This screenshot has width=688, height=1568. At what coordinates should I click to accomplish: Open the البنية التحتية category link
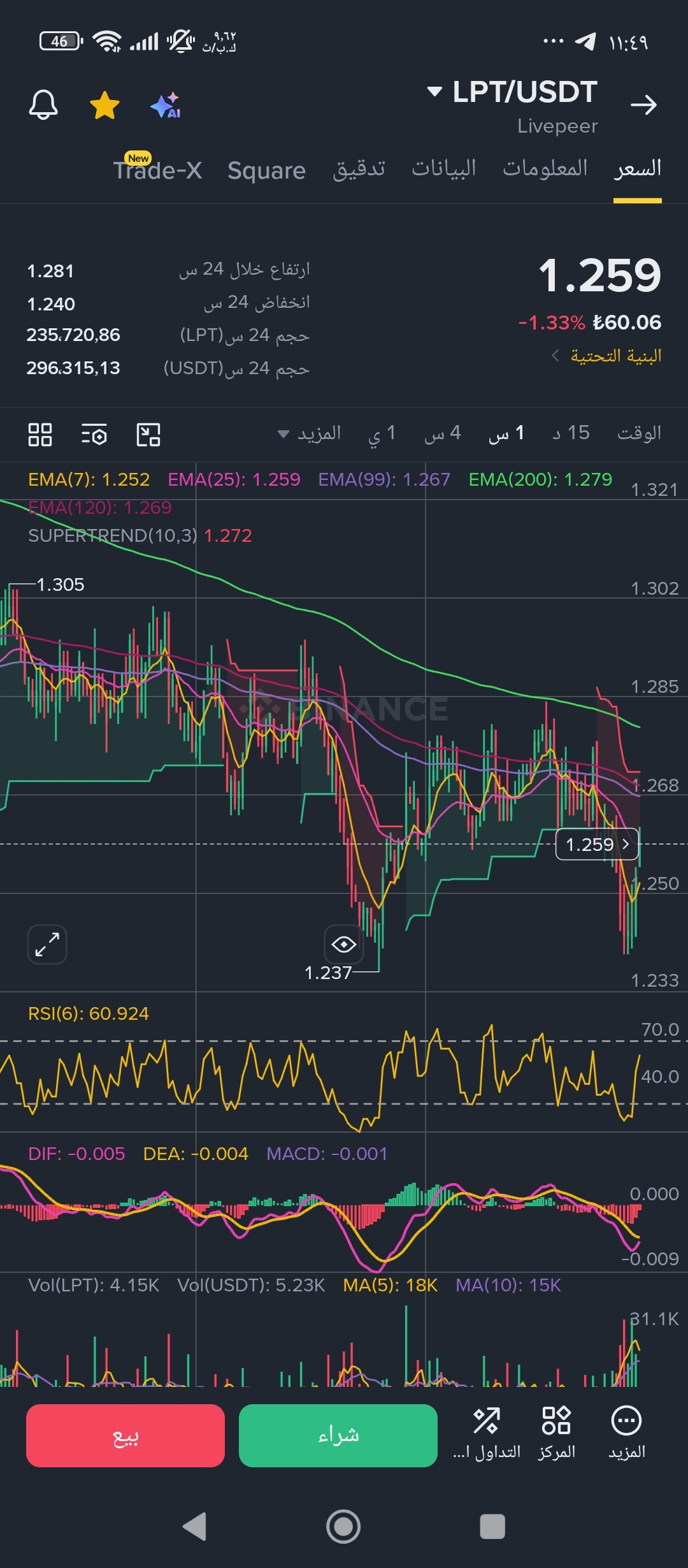(x=606, y=356)
